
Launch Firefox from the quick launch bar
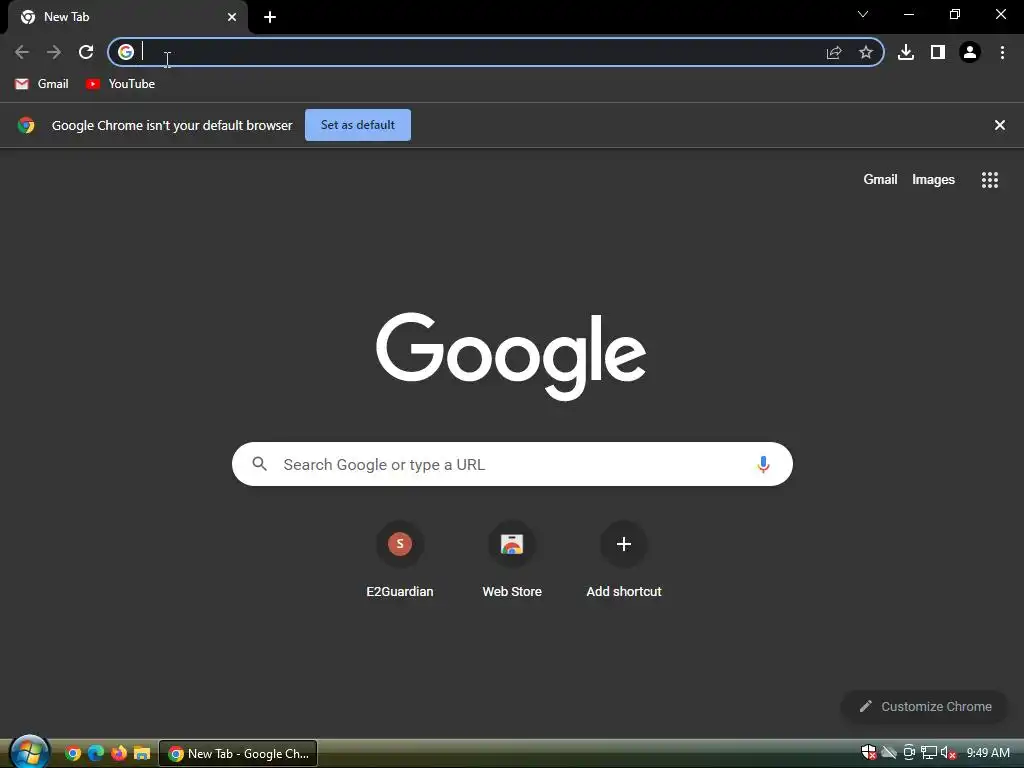click(119, 754)
